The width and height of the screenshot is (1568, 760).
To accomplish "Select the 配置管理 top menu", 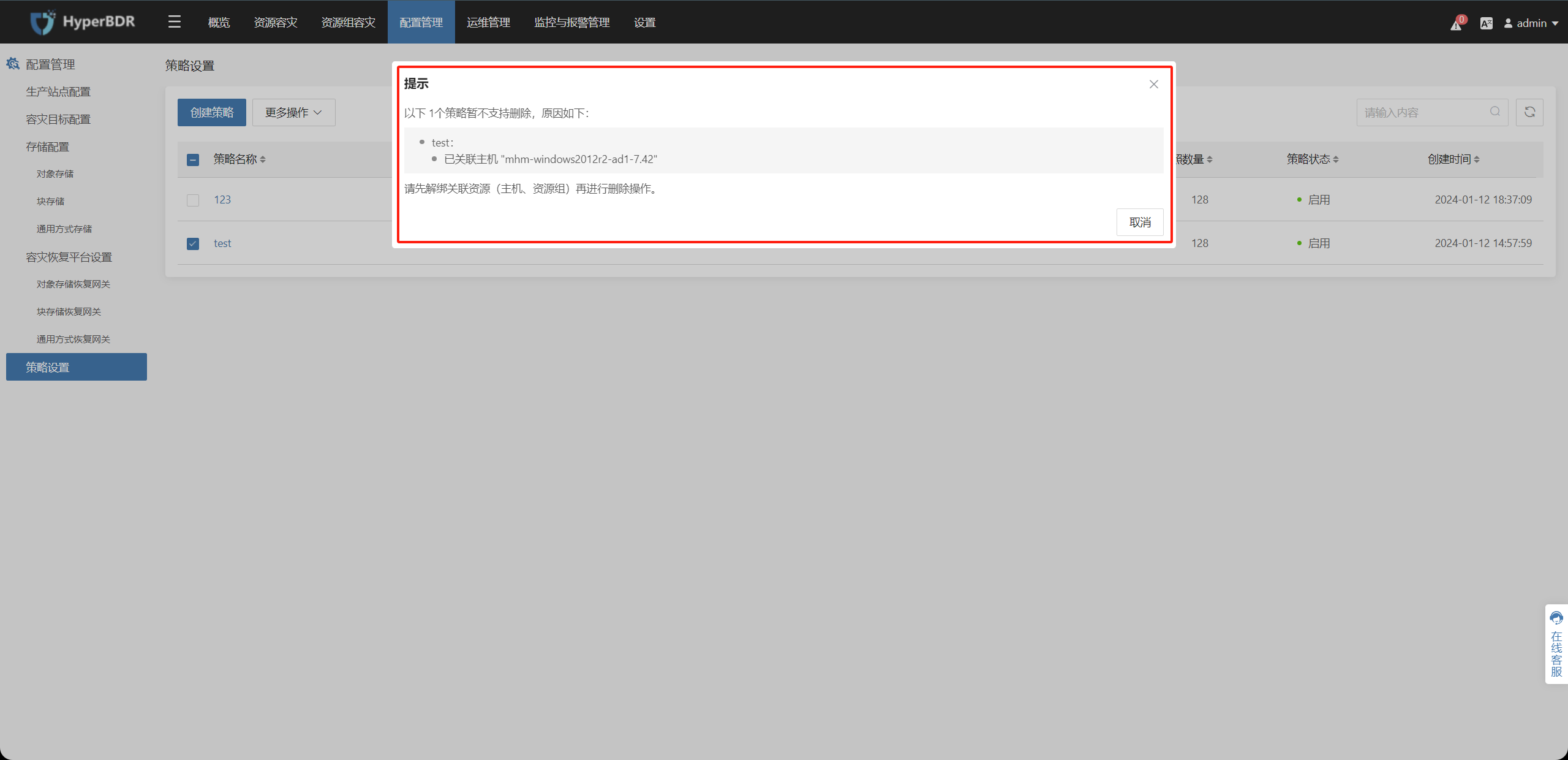I will click(x=421, y=22).
